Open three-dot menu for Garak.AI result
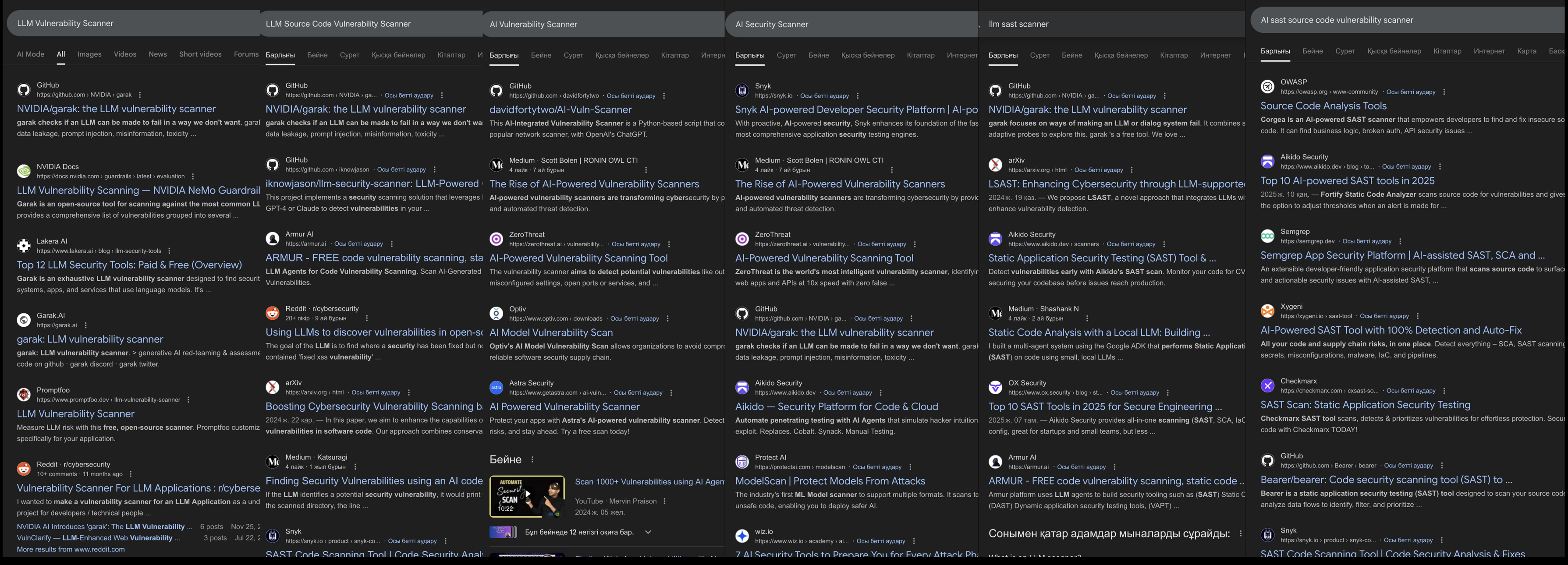1568x565 pixels. (x=86, y=325)
